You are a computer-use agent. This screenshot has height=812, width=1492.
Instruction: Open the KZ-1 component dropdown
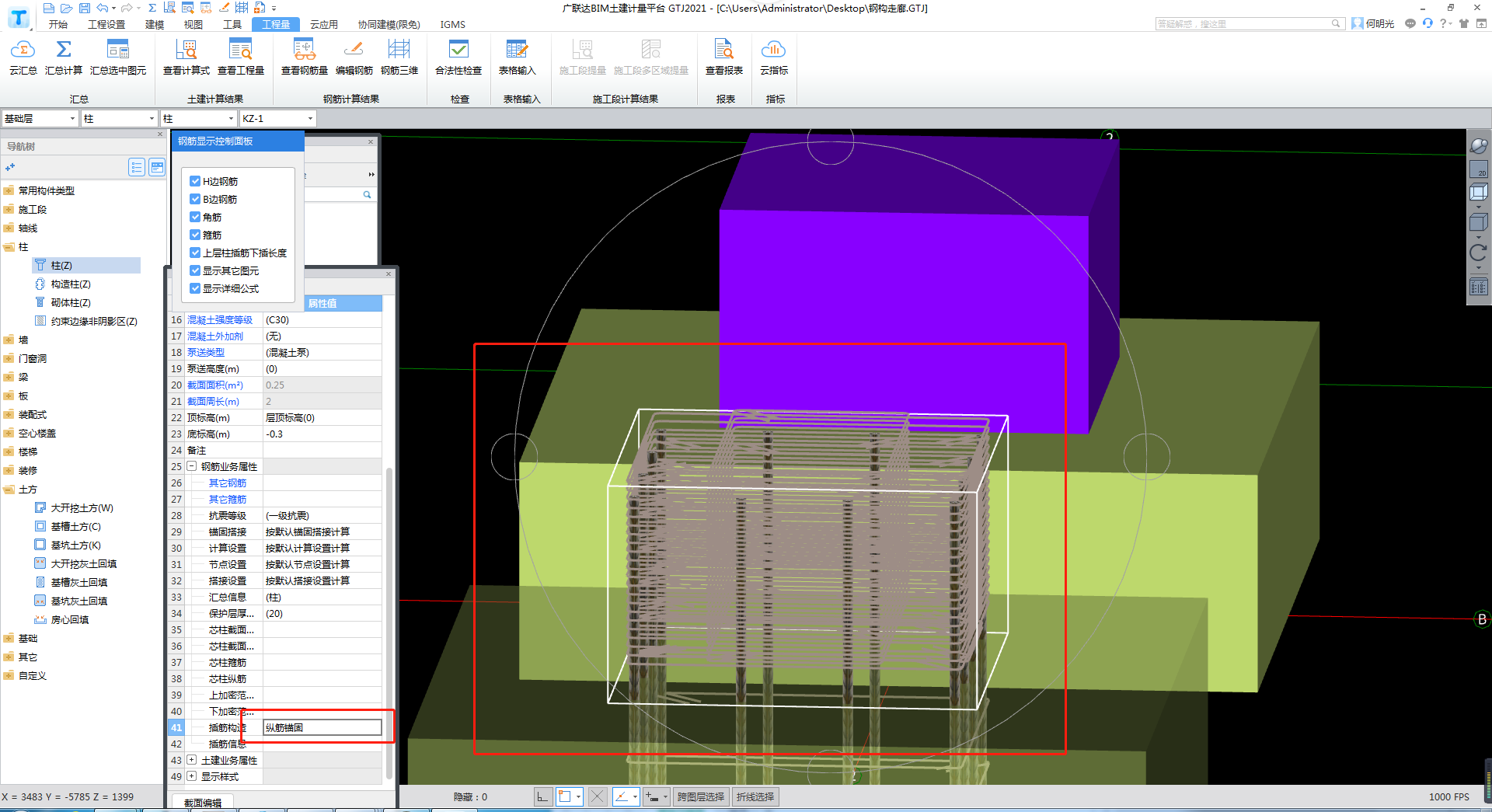[277, 119]
